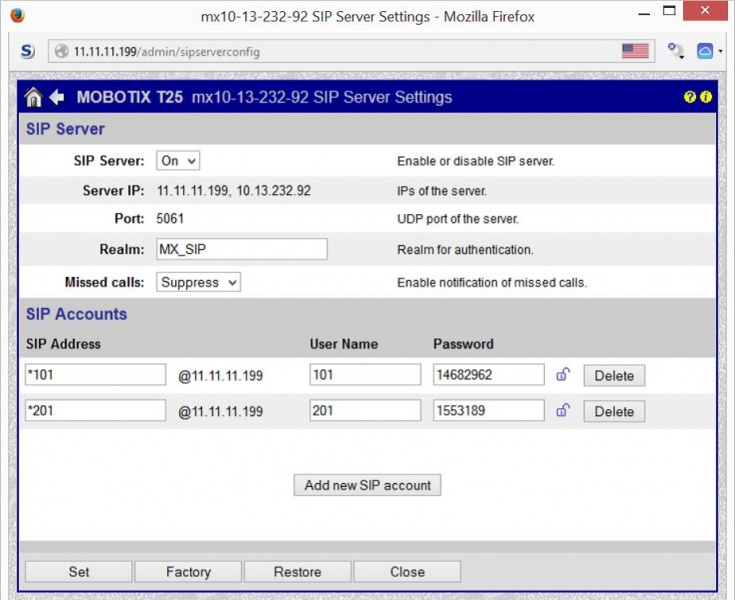Click the Factory button
Viewport: 735px width, 600px height.
click(x=188, y=571)
